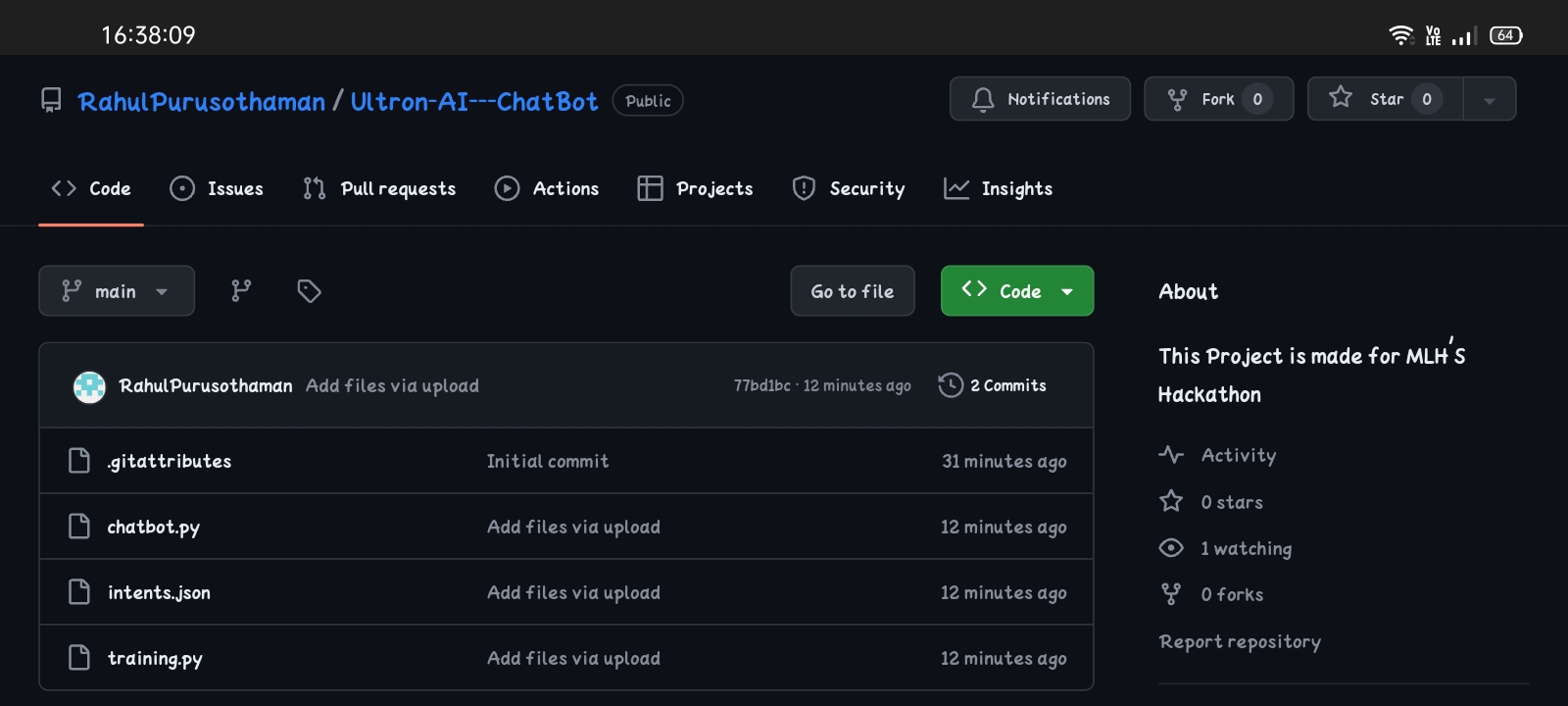Click the file icon next to chatbot.py

79,527
